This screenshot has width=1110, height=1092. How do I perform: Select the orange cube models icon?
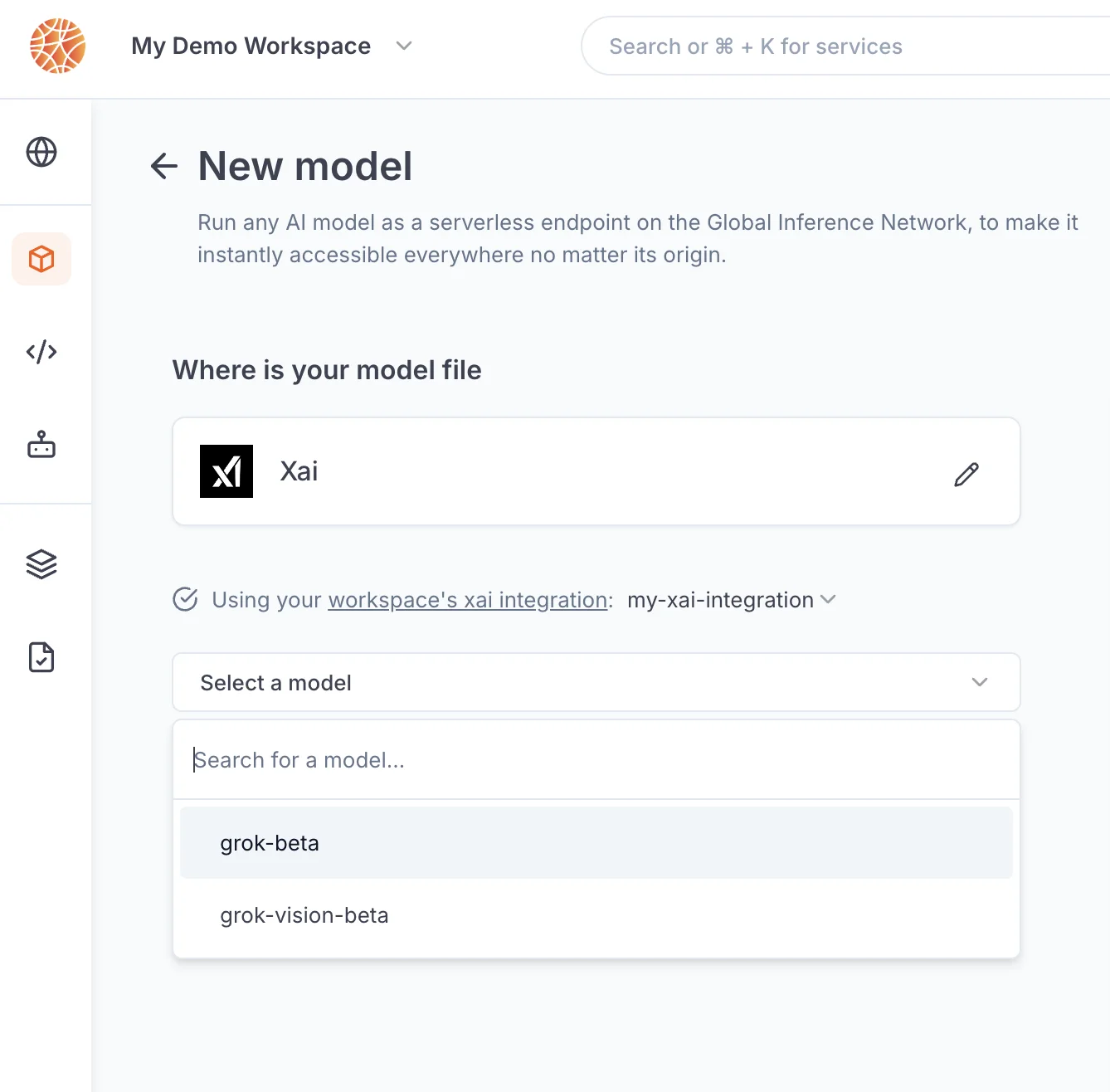pos(41,259)
